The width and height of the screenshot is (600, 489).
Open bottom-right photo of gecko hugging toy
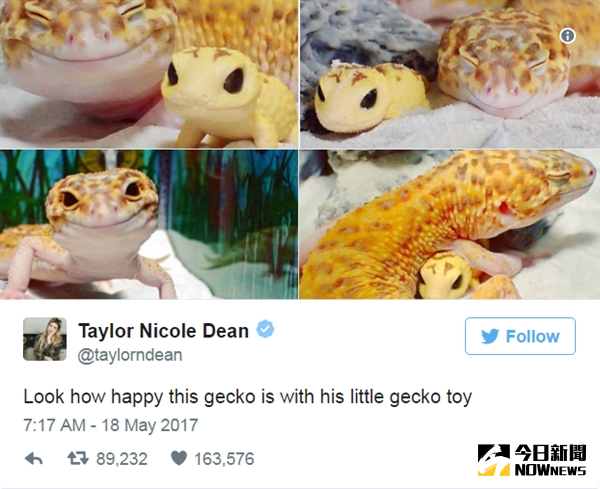450,224
